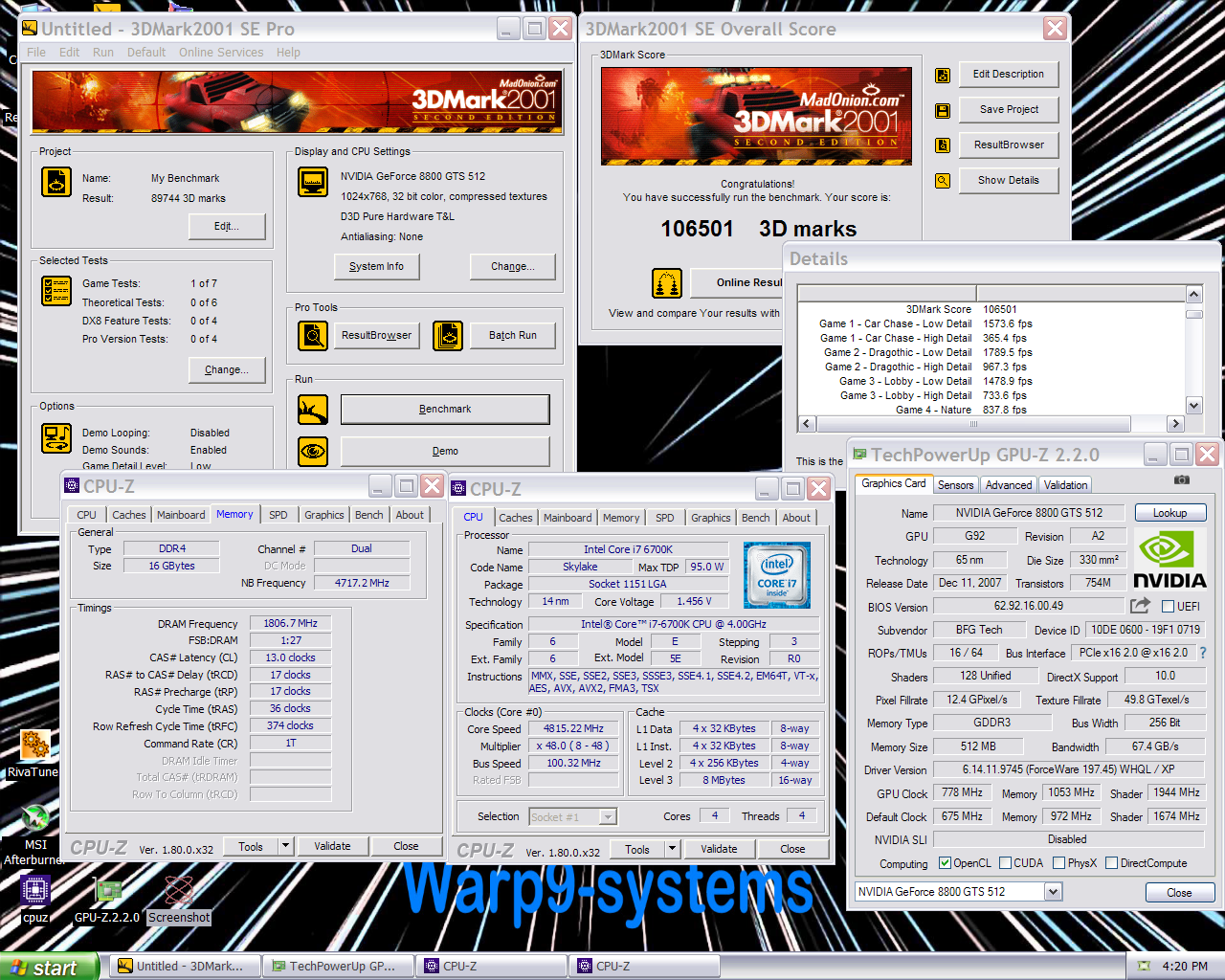Image resolution: width=1225 pixels, height=980 pixels.
Task: Click the Benchmark button
Action: click(445, 410)
